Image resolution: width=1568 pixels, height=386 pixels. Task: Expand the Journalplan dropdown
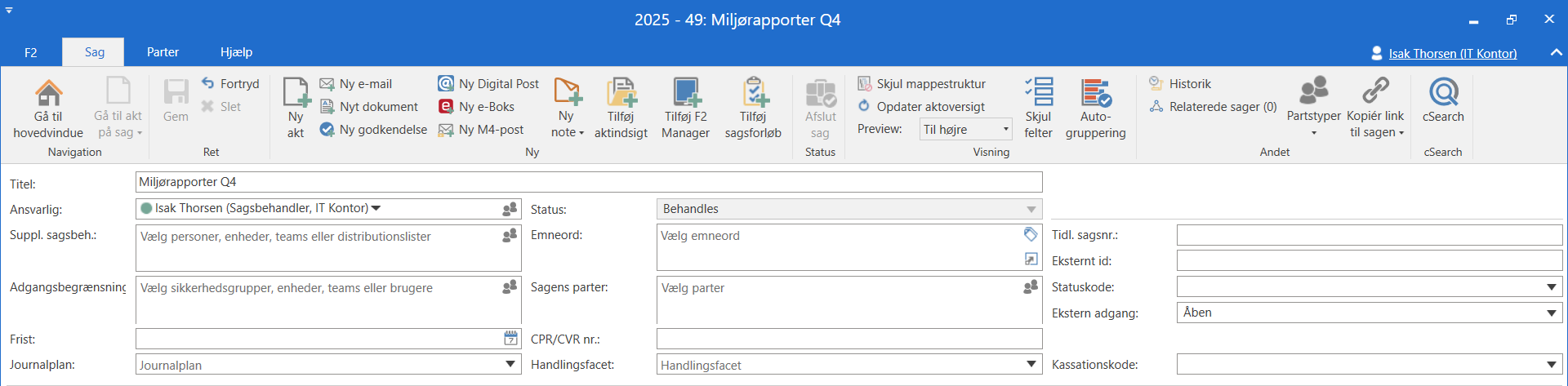pyautogui.click(x=510, y=364)
